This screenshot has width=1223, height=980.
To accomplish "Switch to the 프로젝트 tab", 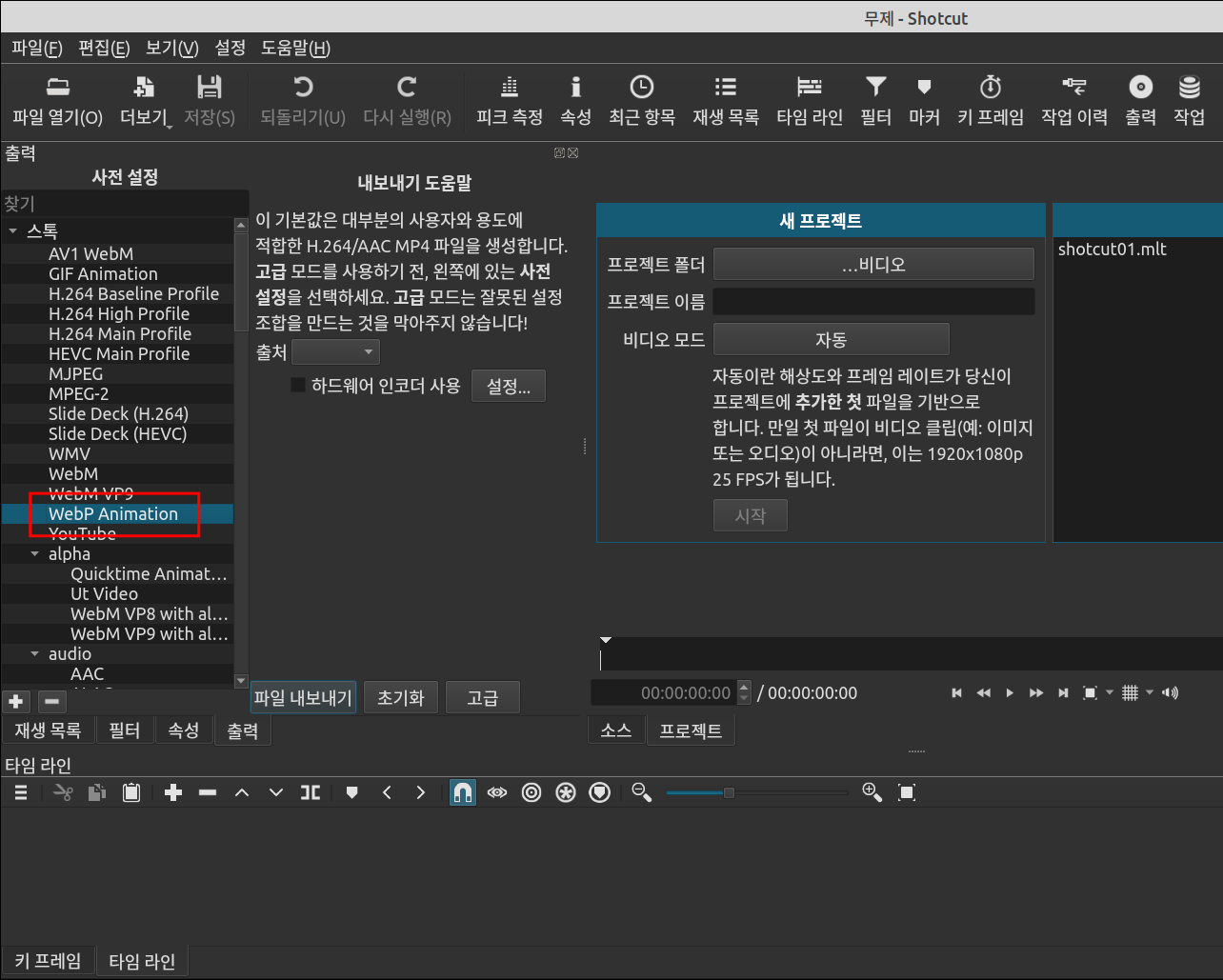I will [691, 730].
